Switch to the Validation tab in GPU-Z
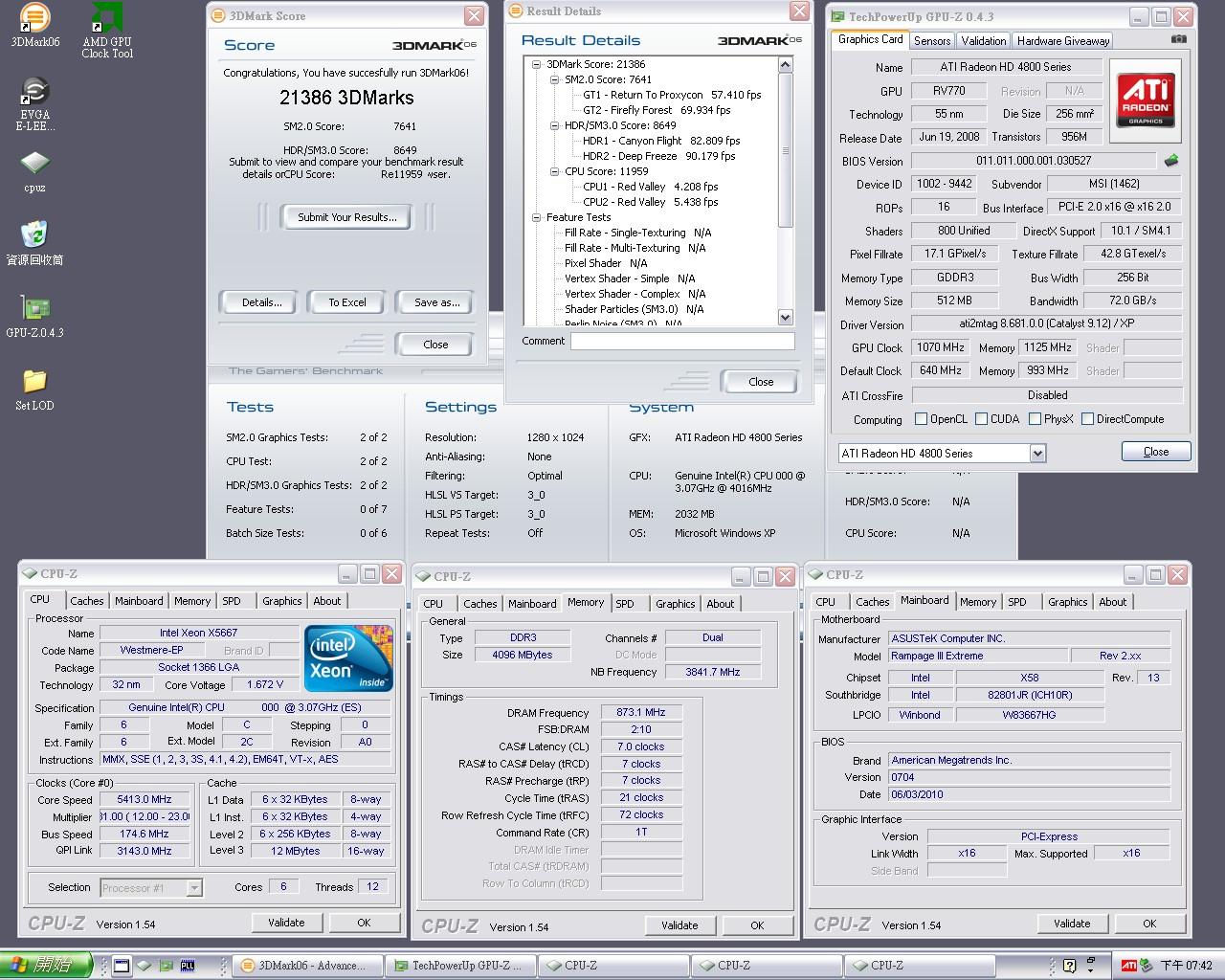1225x980 pixels. [984, 40]
